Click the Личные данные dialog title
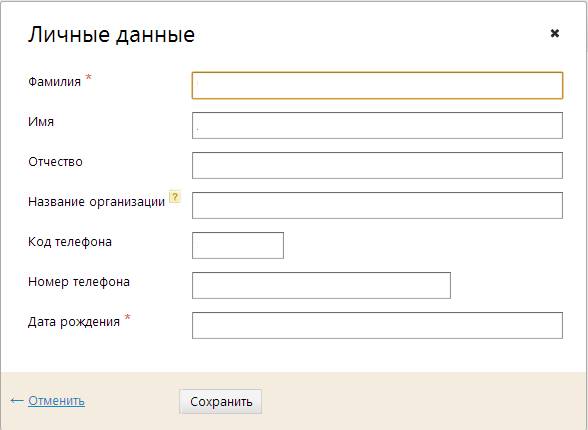The image size is (588, 430). click(x=111, y=35)
